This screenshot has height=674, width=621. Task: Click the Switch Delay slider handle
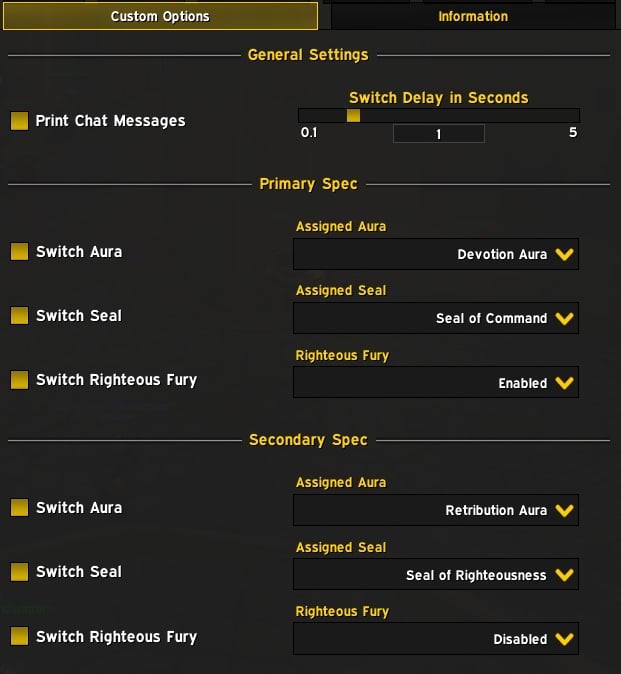353,115
